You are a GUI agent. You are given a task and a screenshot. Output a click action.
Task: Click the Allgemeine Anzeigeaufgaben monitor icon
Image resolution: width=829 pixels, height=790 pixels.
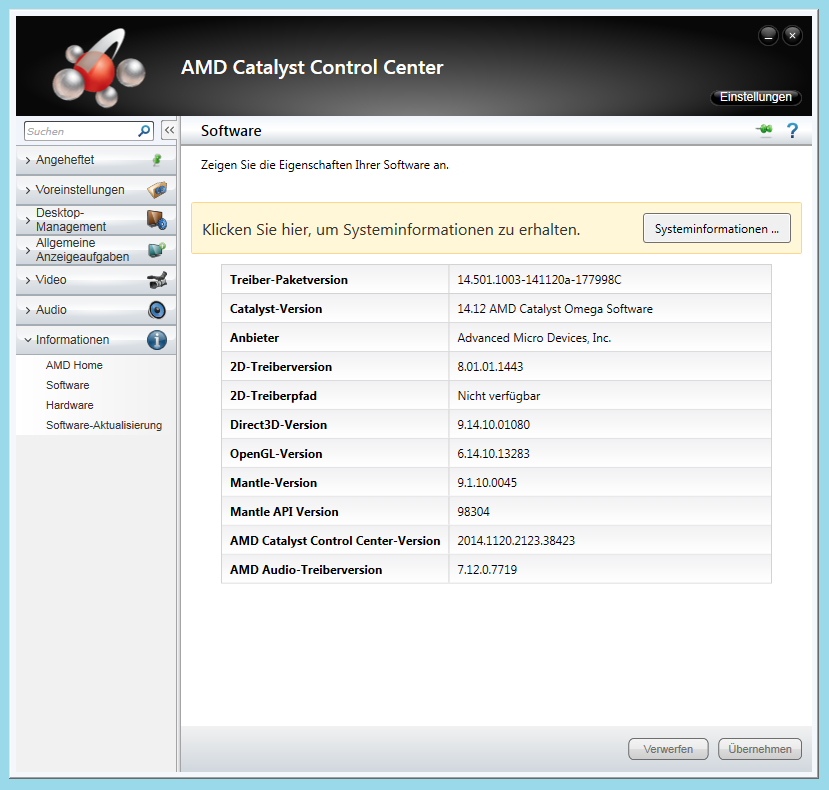point(157,250)
